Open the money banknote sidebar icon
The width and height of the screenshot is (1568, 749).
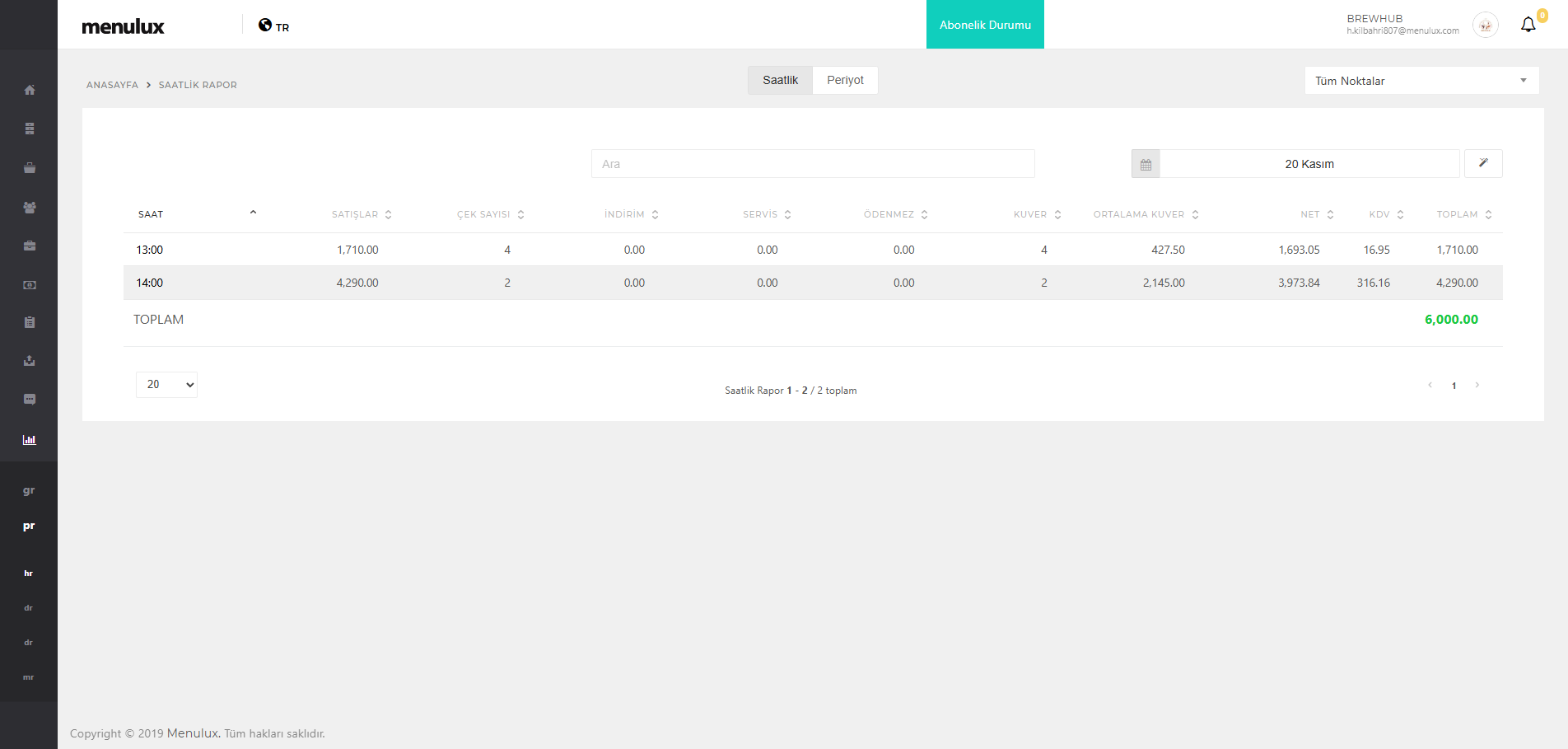[30, 285]
